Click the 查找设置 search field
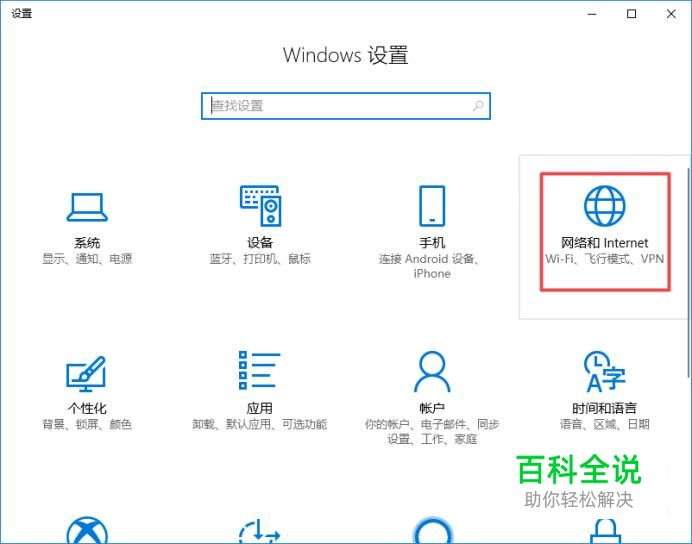This screenshot has width=692, height=544. tap(346, 106)
